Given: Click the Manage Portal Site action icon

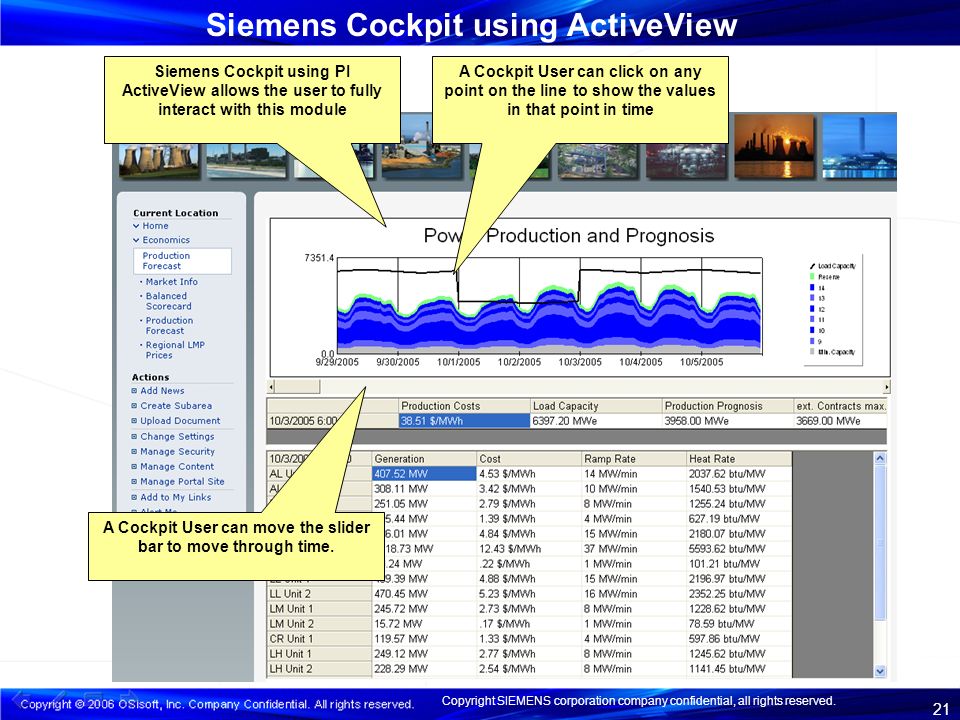Looking at the screenshot, I should [x=134, y=482].
